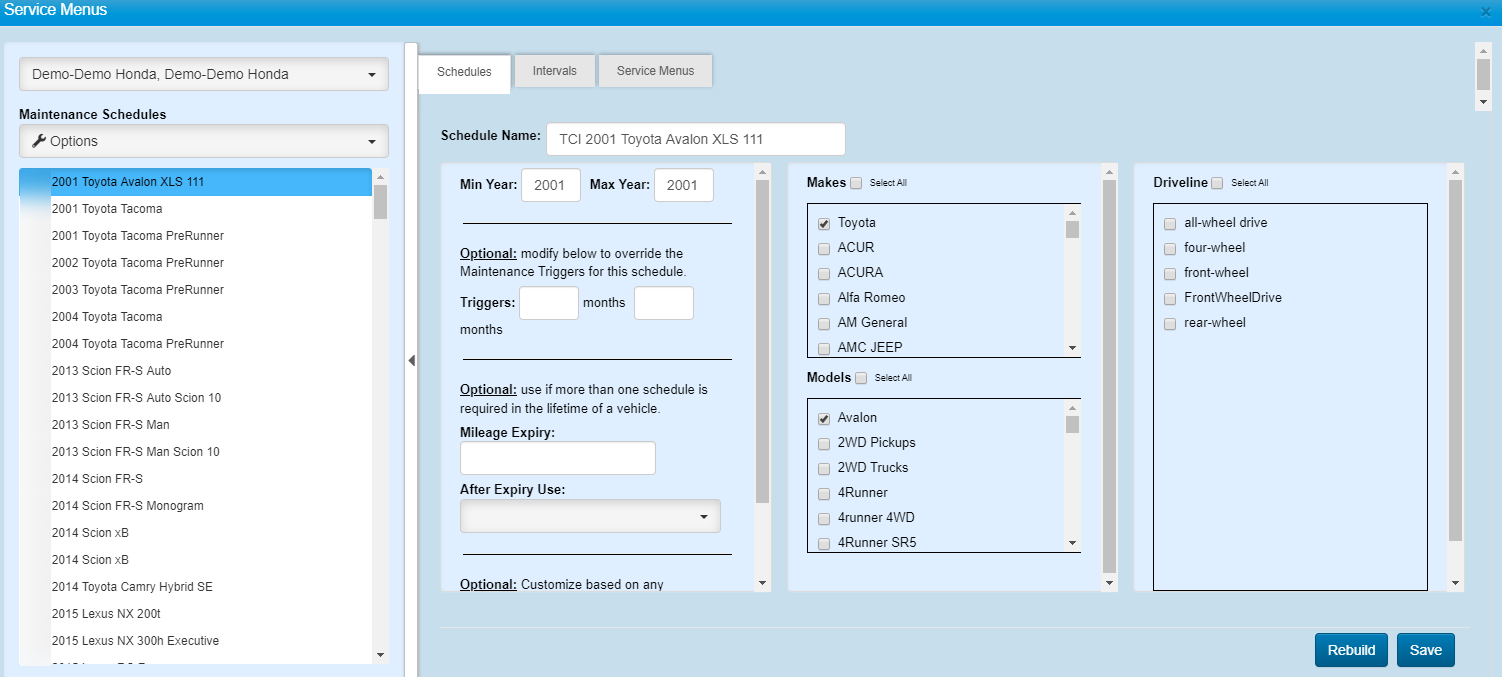This screenshot has height=677, width=1502.
Task: Check the Makes Select All checkbox
Action: (856, 183)
